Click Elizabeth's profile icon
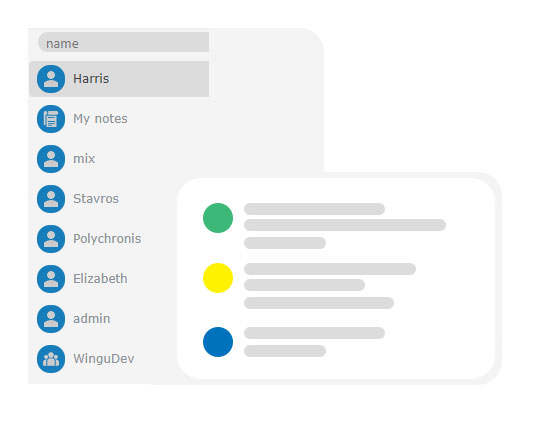 coord(51,279)
